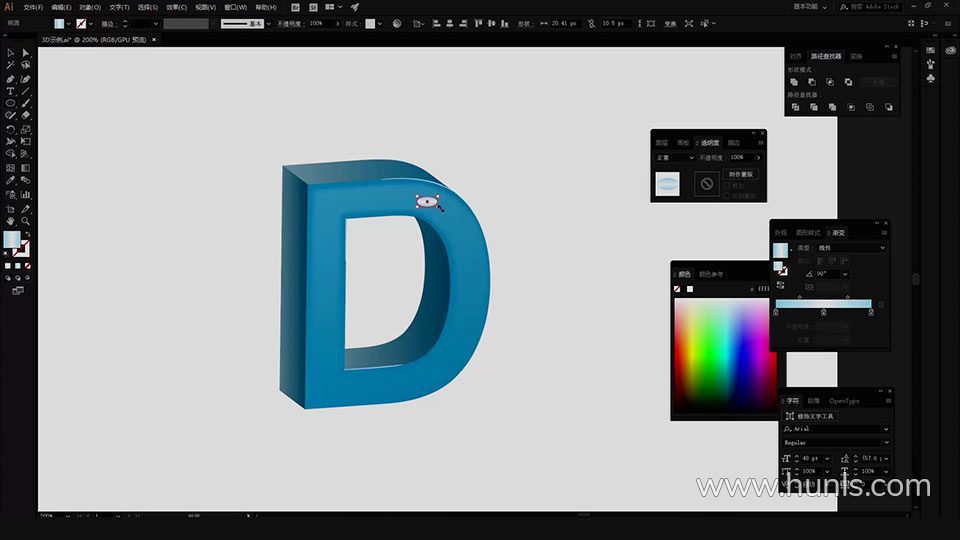Select the Gradient tool
This screenshot has height=540, width=960.
tap(26, 168)
